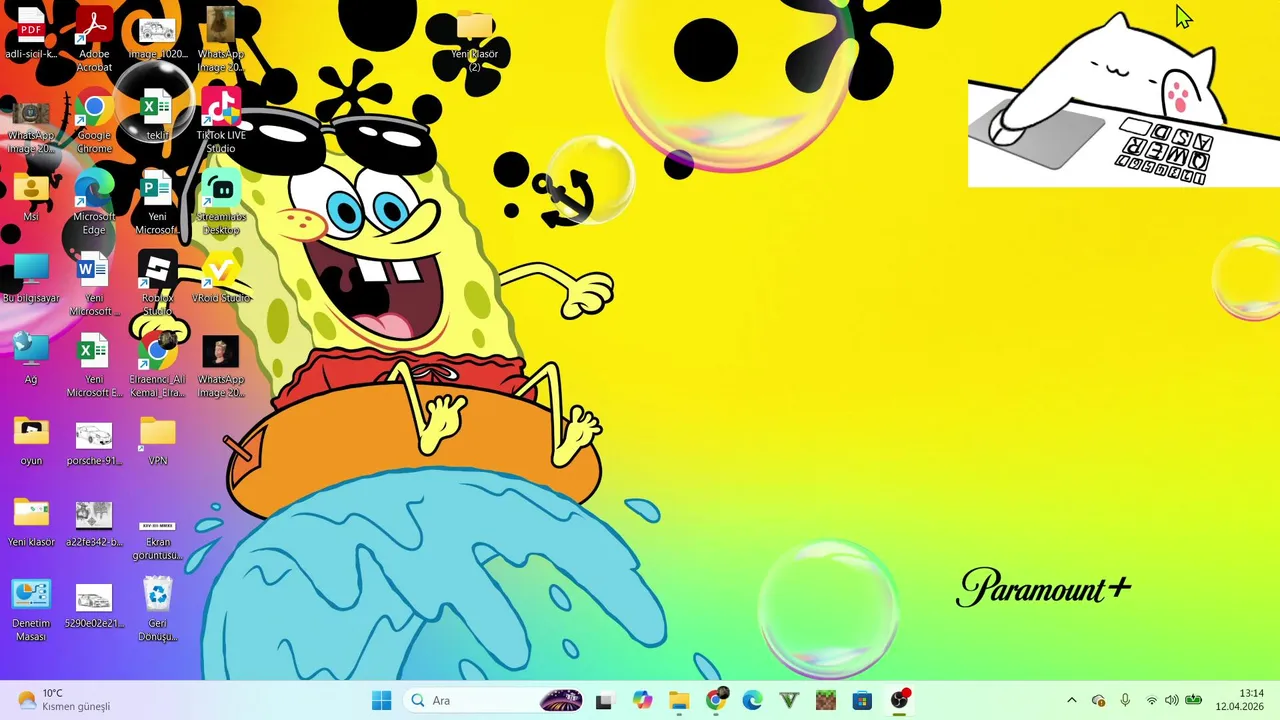Select the a22fe342-b... image file
Image resolution: width=1280 pixels, height=720 pixels.
tap(94, 523)
